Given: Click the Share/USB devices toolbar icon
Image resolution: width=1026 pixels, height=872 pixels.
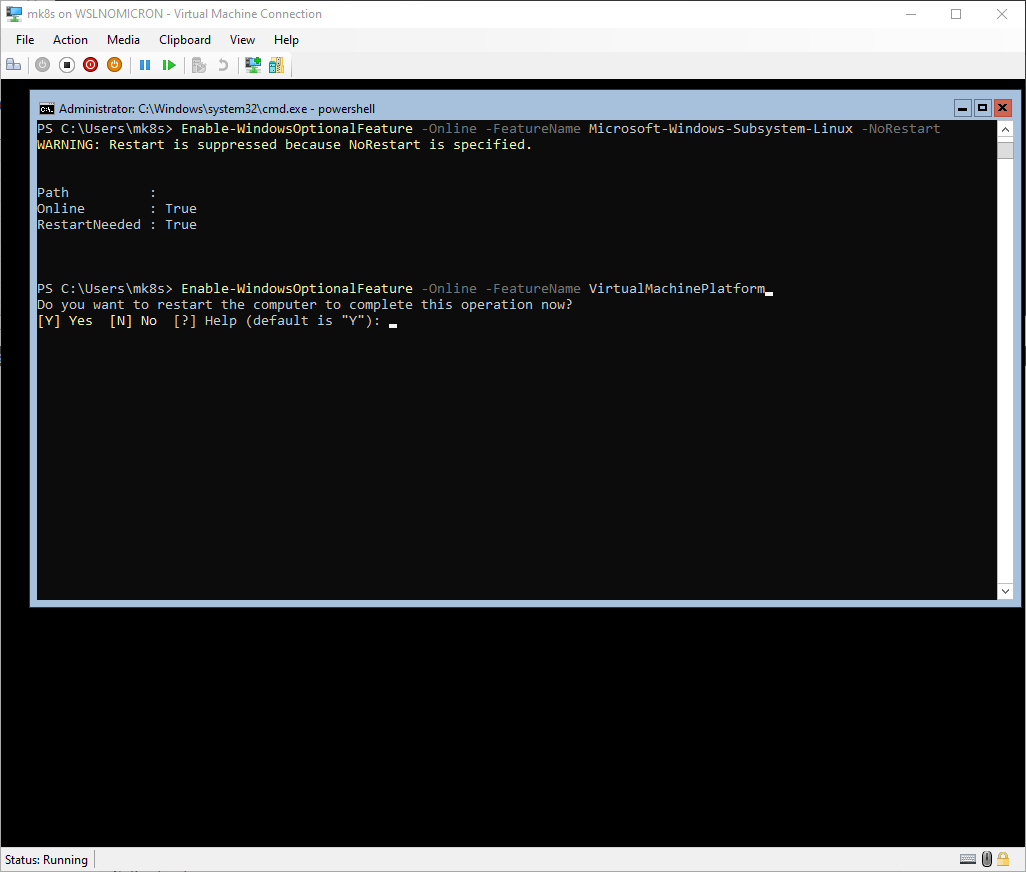Looking at the screenshot, I should point(276,65).
